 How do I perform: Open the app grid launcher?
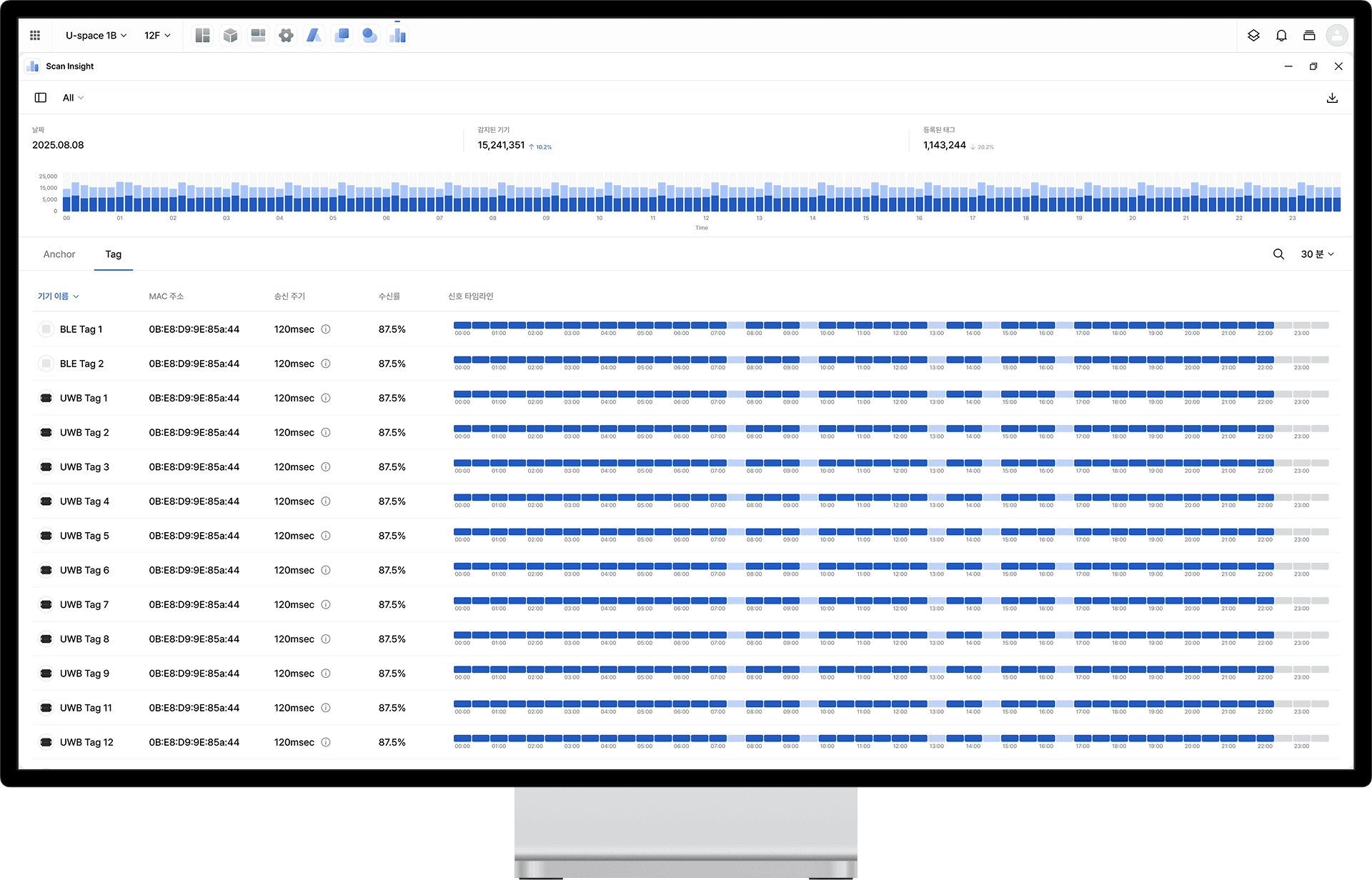coord(35,35)
